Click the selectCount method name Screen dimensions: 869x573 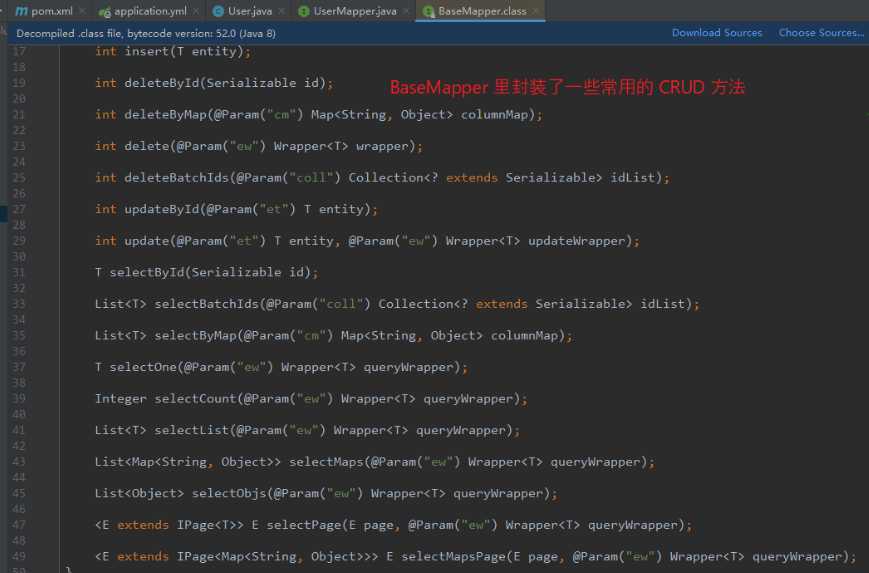(x=196, y=398)
